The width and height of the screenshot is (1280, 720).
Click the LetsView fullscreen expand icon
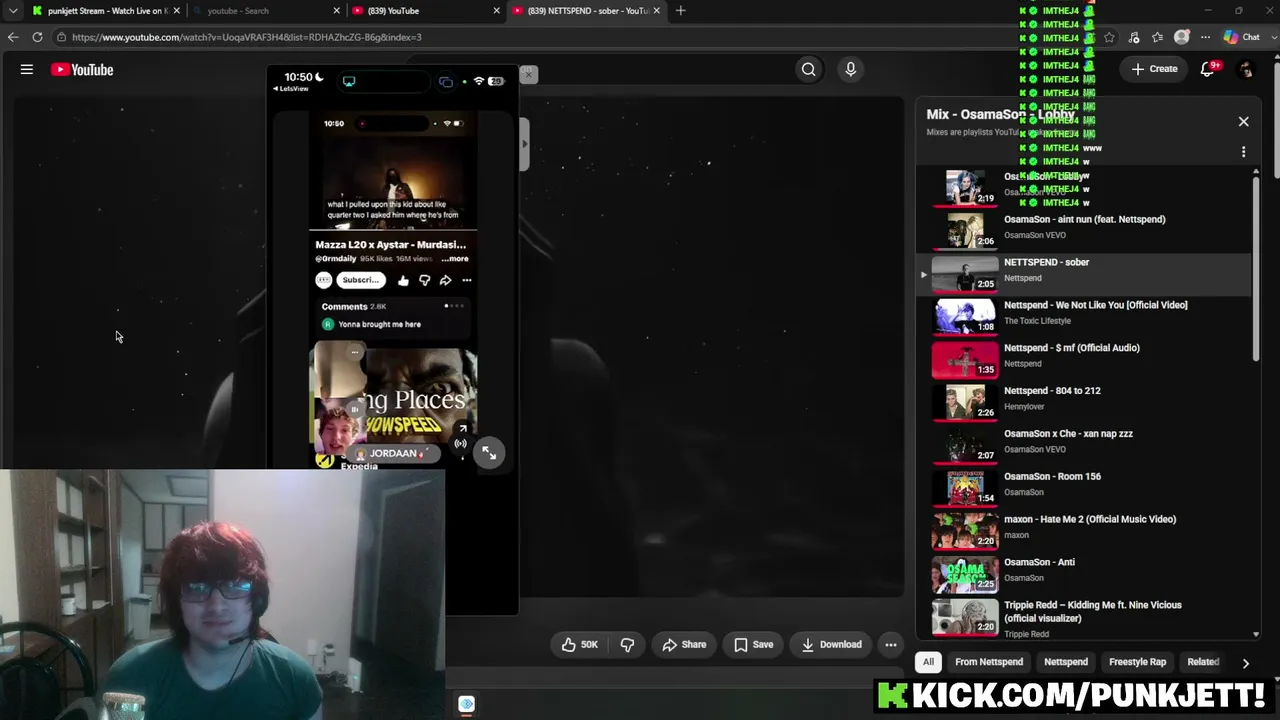click(x=489, y=453)
